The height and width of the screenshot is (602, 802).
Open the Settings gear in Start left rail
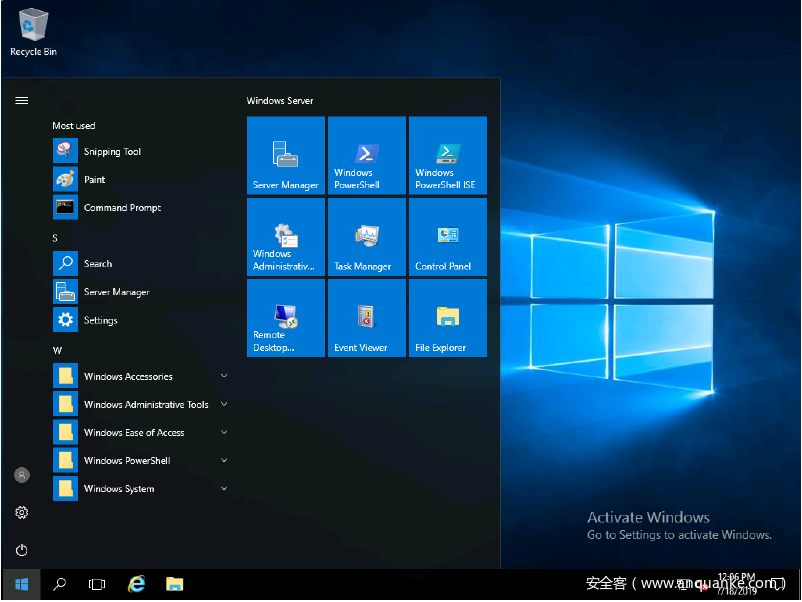pyautogui.click(x=21, y=512)
